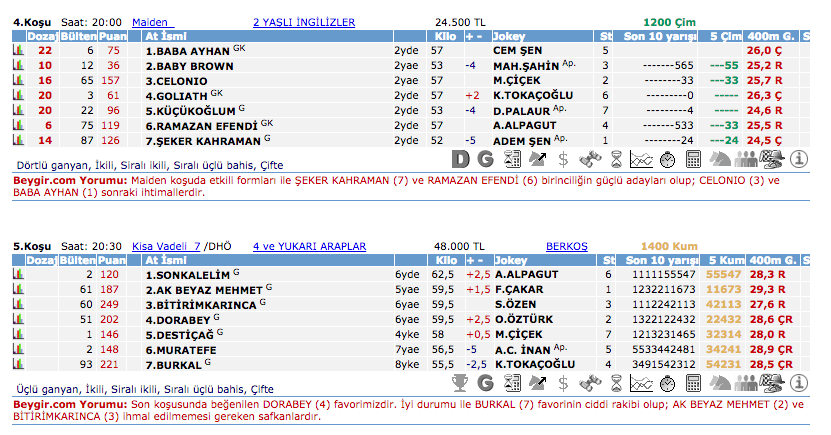This screenshot has width=831, height=435.
Task: Open the 2 YAŞLI İNGİLİZLER link
Action: pos(303,21)
